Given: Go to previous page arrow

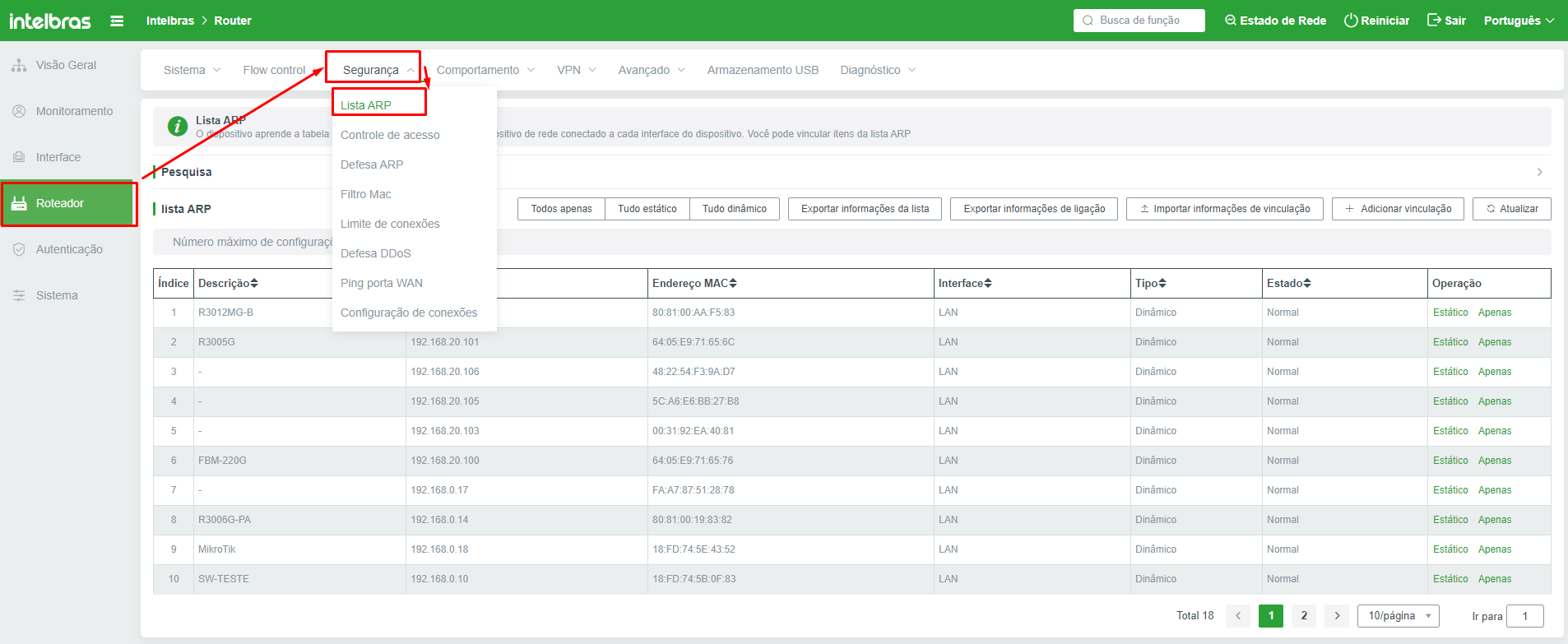Looking at the screenshot, I should (1238, 616).
